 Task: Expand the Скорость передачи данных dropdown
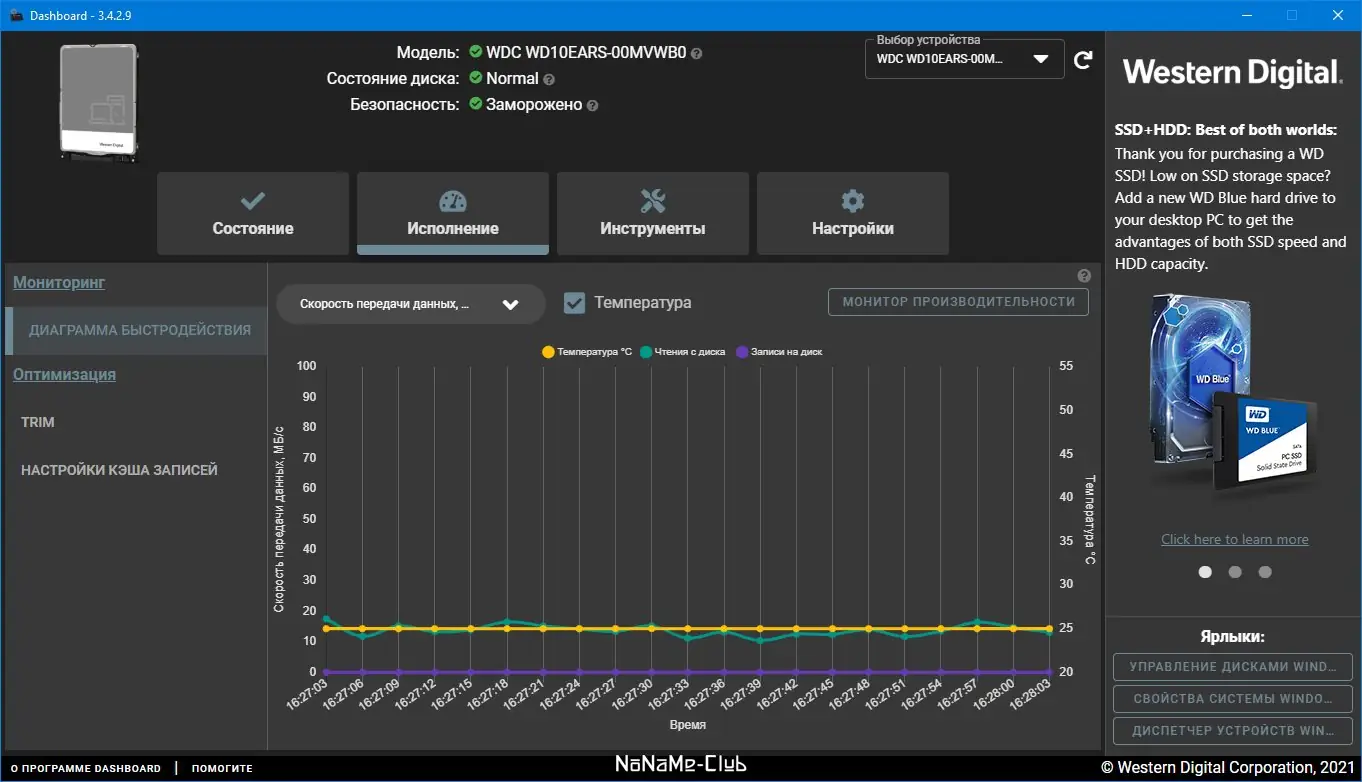pyautogui.click(x=410, y=304)
